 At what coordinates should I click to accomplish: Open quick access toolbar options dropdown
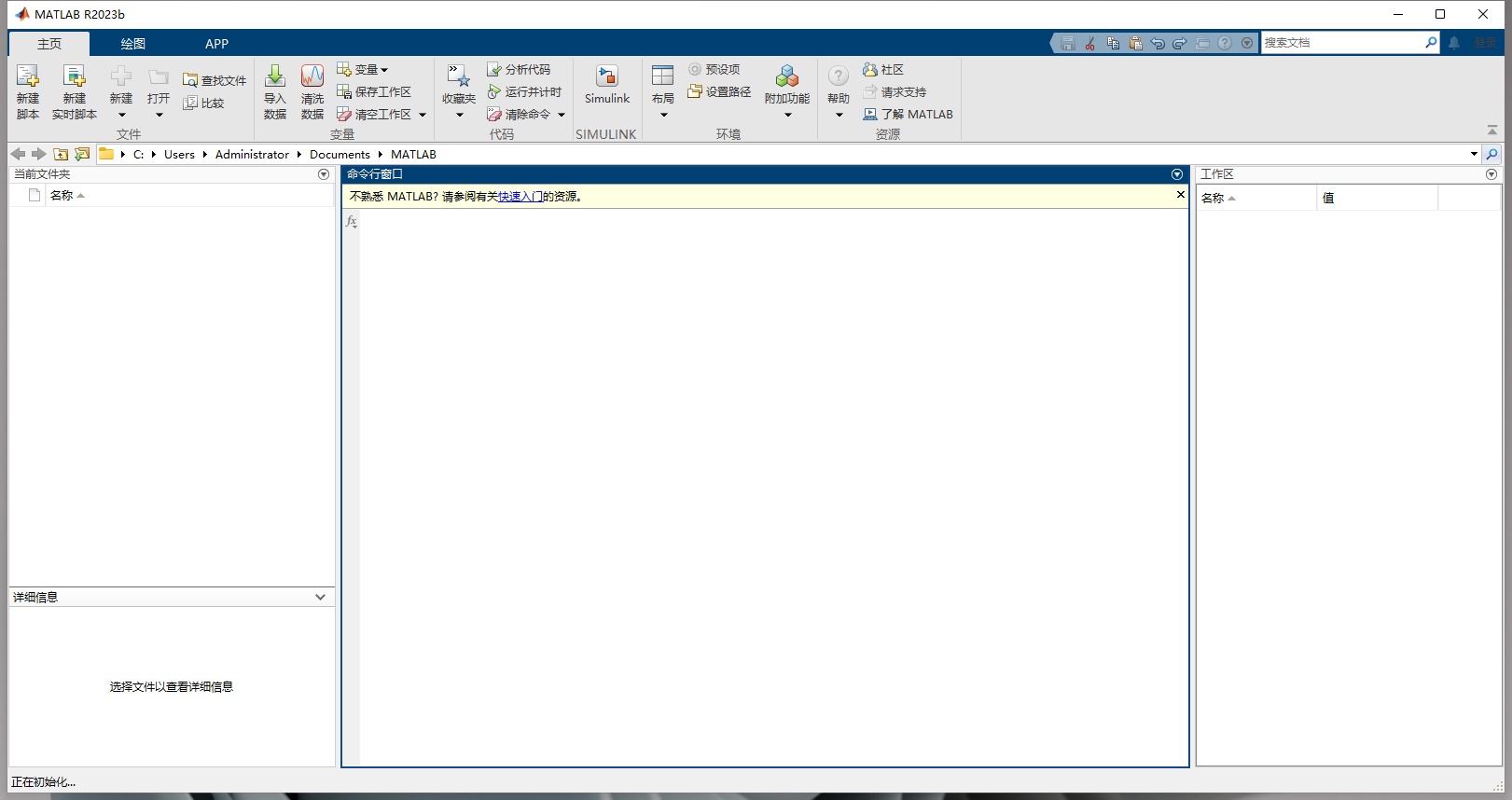1247,43
